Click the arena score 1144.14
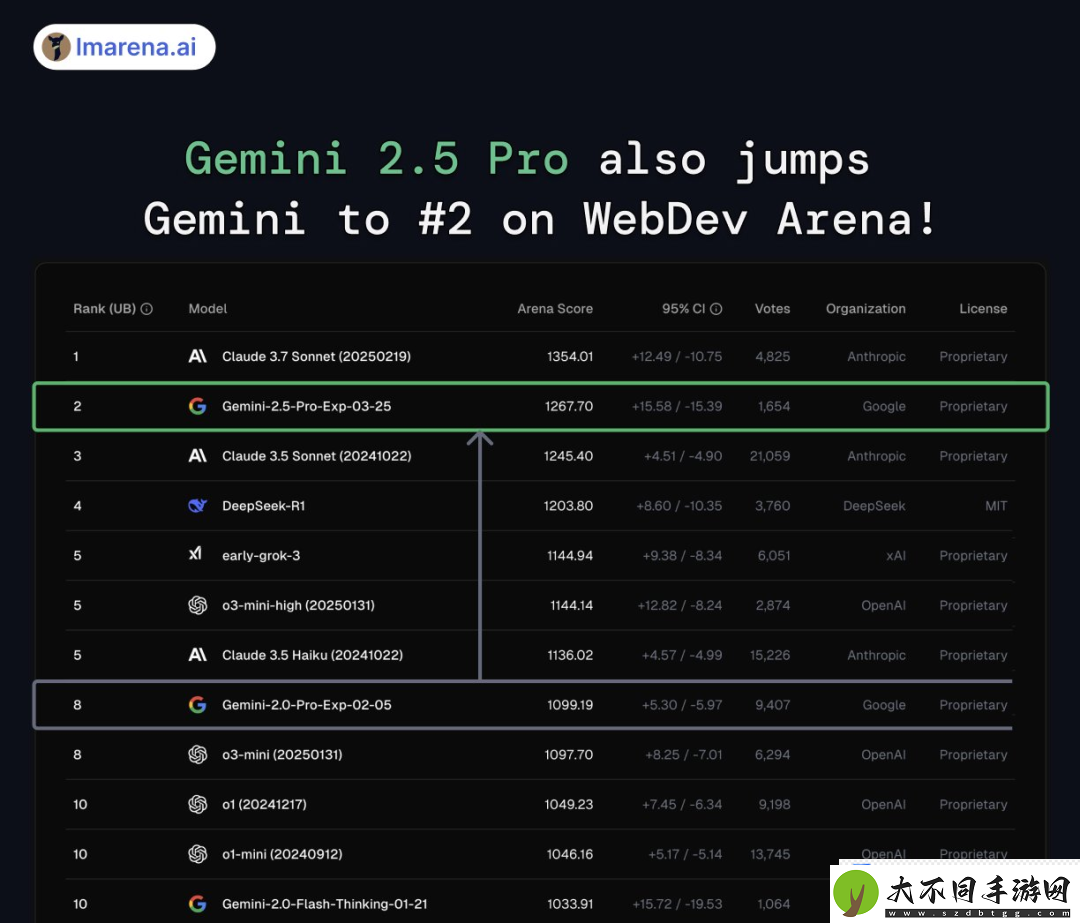The width and height of the screenshot is (1080, 923). 572,605
